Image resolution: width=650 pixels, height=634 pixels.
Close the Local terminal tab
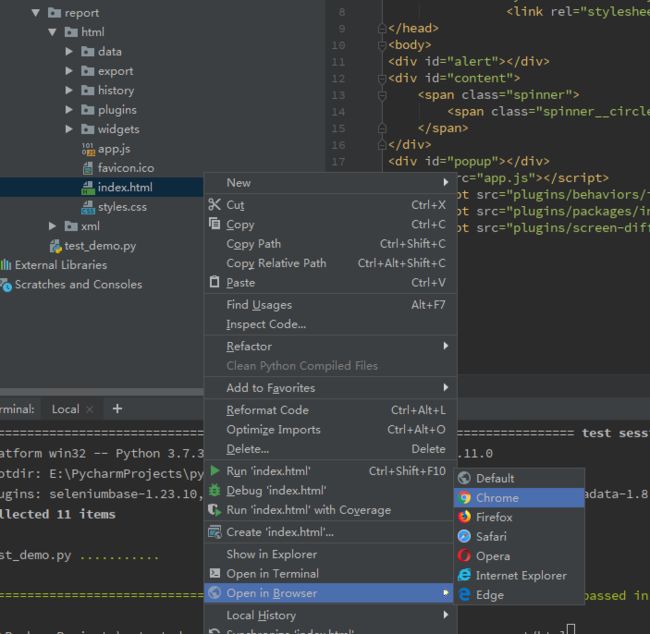[x=90, y=410]
